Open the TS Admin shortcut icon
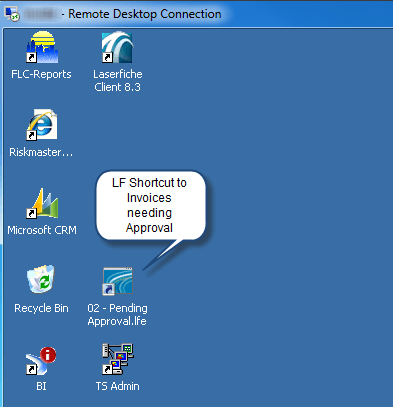 tap(117, 359)
